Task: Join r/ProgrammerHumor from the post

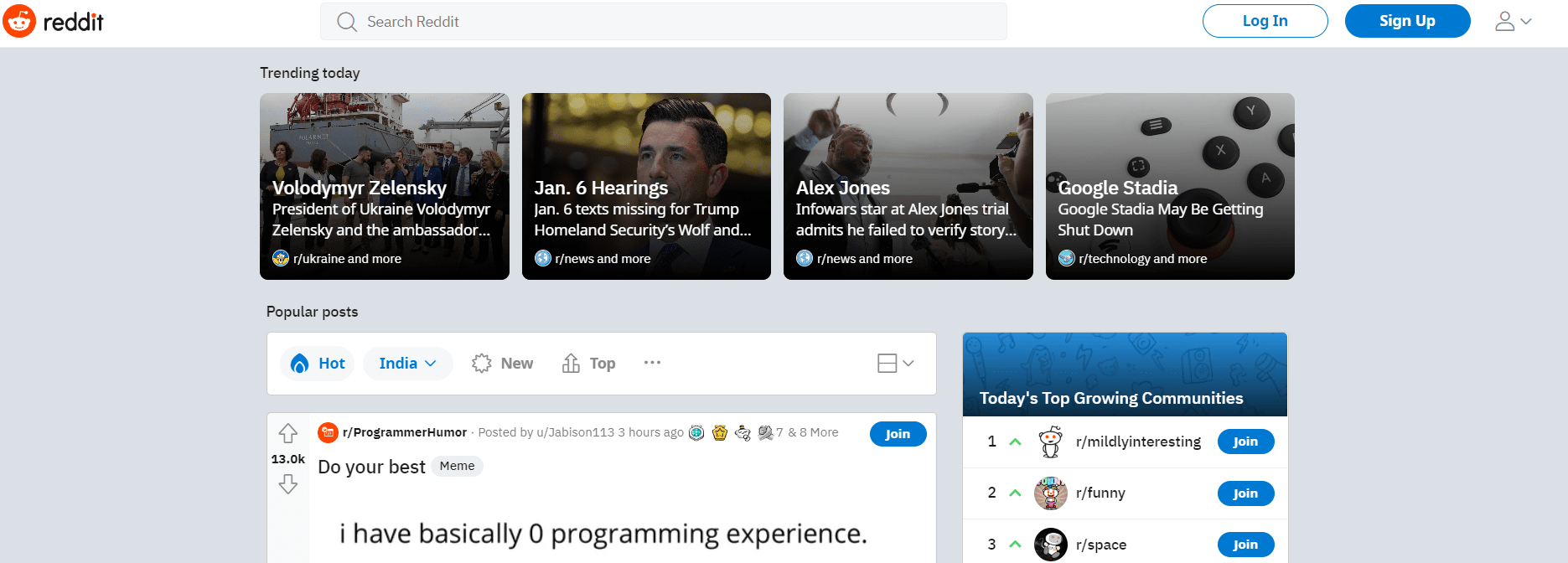Action: [x=898, y=434]
